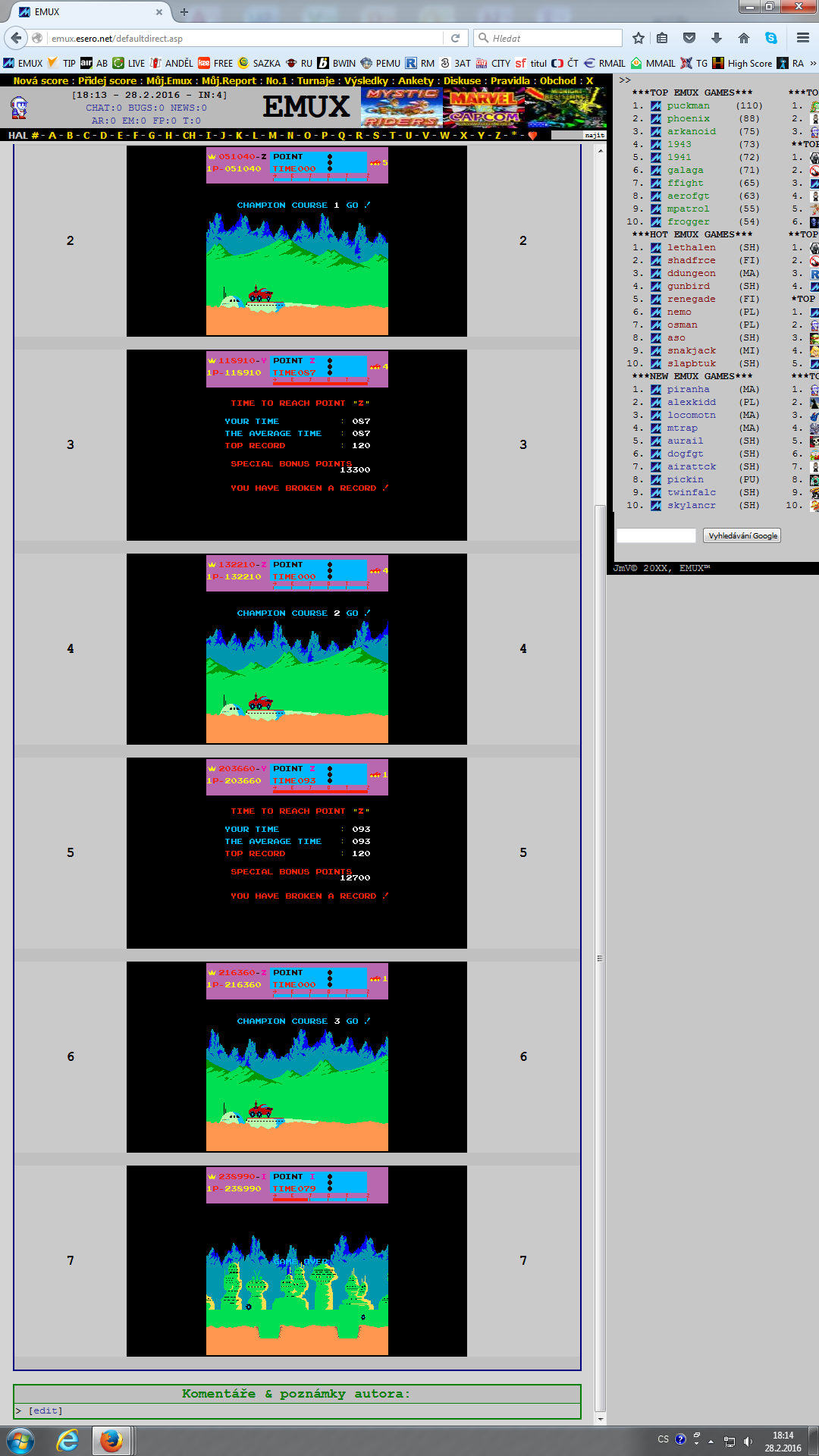
Task: Open Nová score menu link
Action: (x=40, y=80)
